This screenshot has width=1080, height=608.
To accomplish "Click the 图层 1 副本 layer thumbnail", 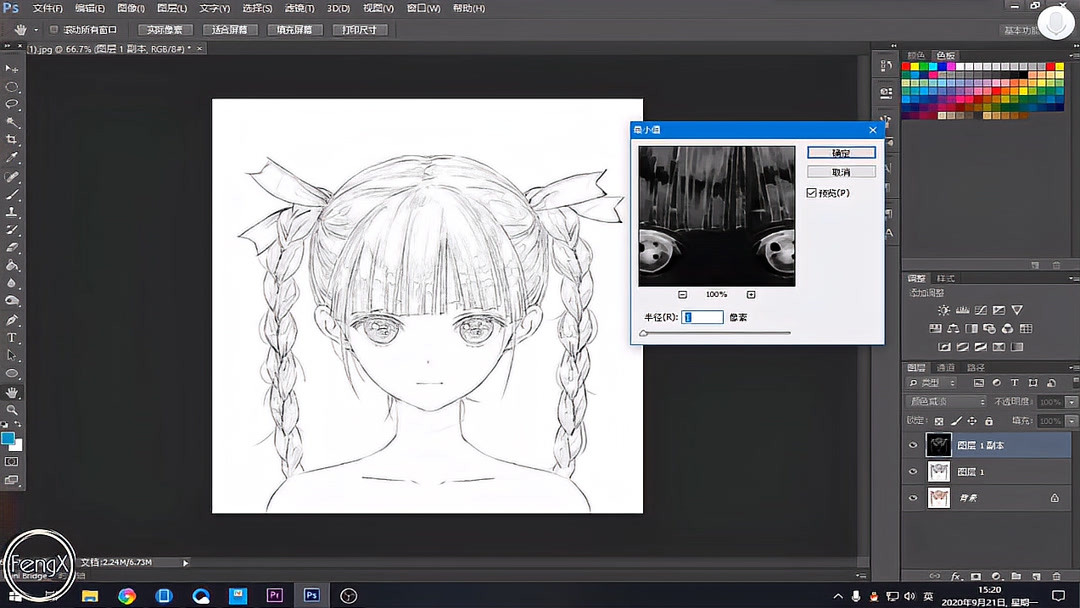I will [939, 445].
